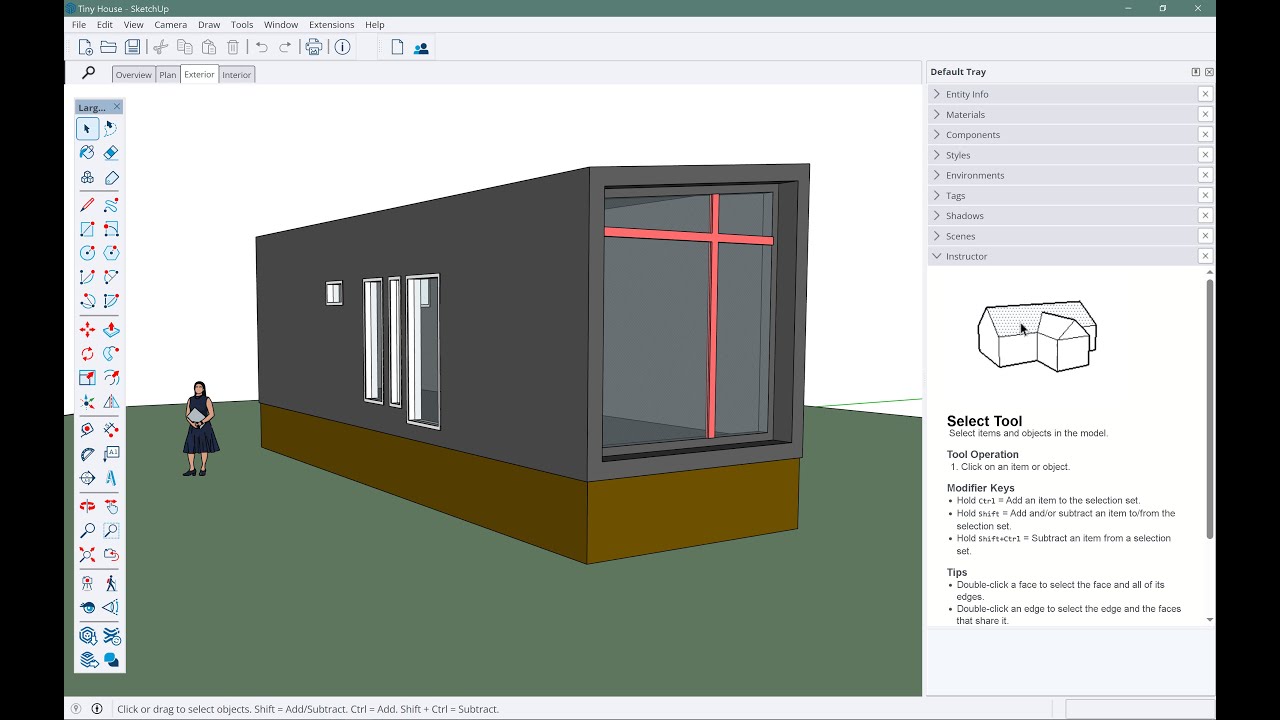Image resolution: width=1280 pixels, height=720 pixels.
Task: Select the Rectangle tool
Action: [x=87, y=229]
